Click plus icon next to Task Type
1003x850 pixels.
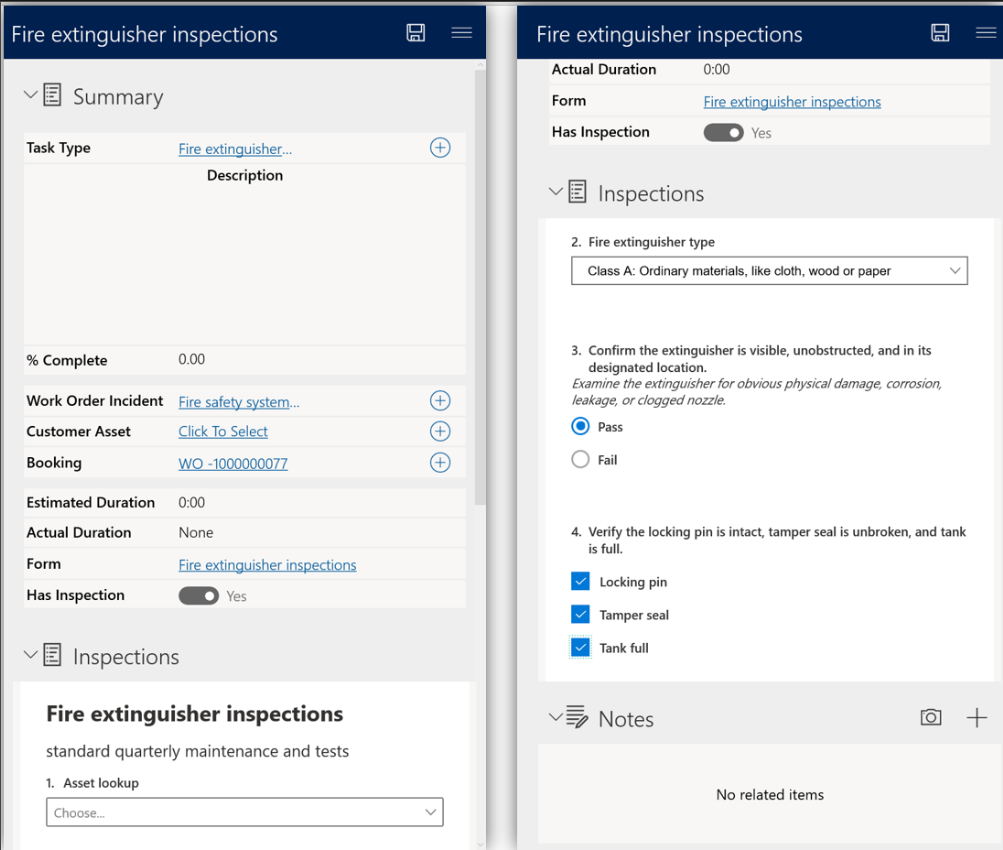point(440,148)
